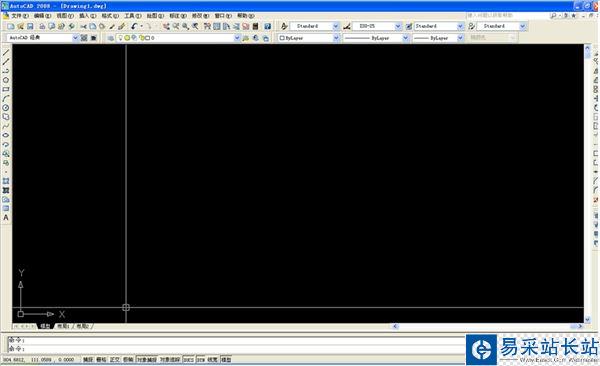Viewport: 600px width, 366px height.
Task: Toggle 捕捉 (Snap) in status bar
Action: (x=88, y=359)
